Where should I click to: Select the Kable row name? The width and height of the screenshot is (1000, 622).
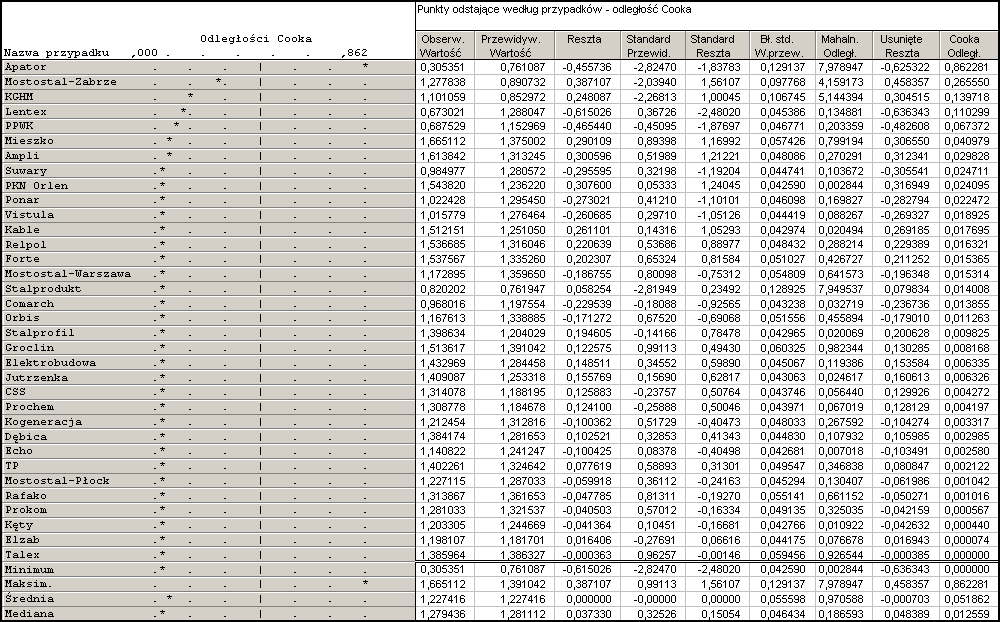click(22, 230)
